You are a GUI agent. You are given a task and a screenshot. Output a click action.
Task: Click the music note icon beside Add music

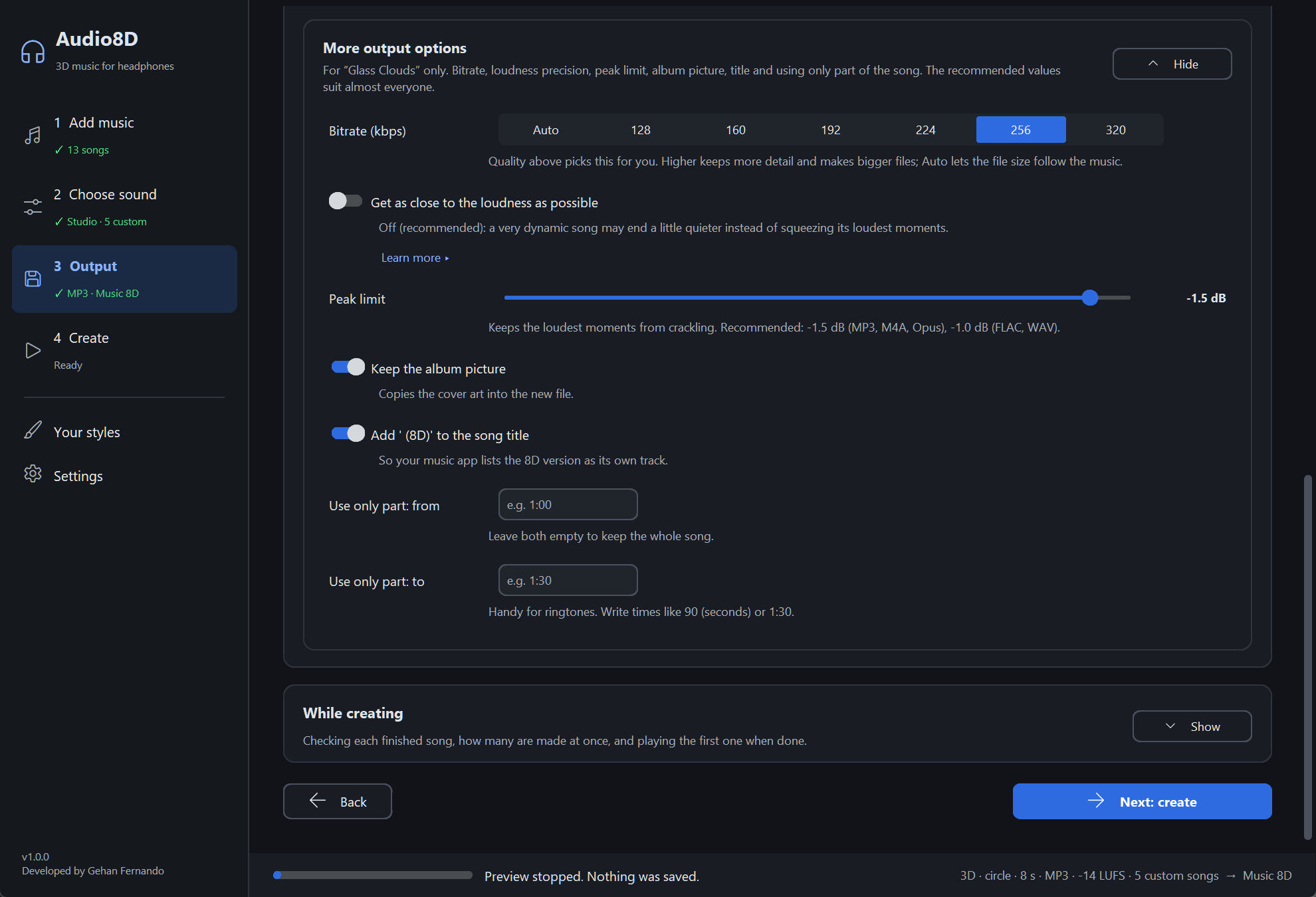pos(33,136)
